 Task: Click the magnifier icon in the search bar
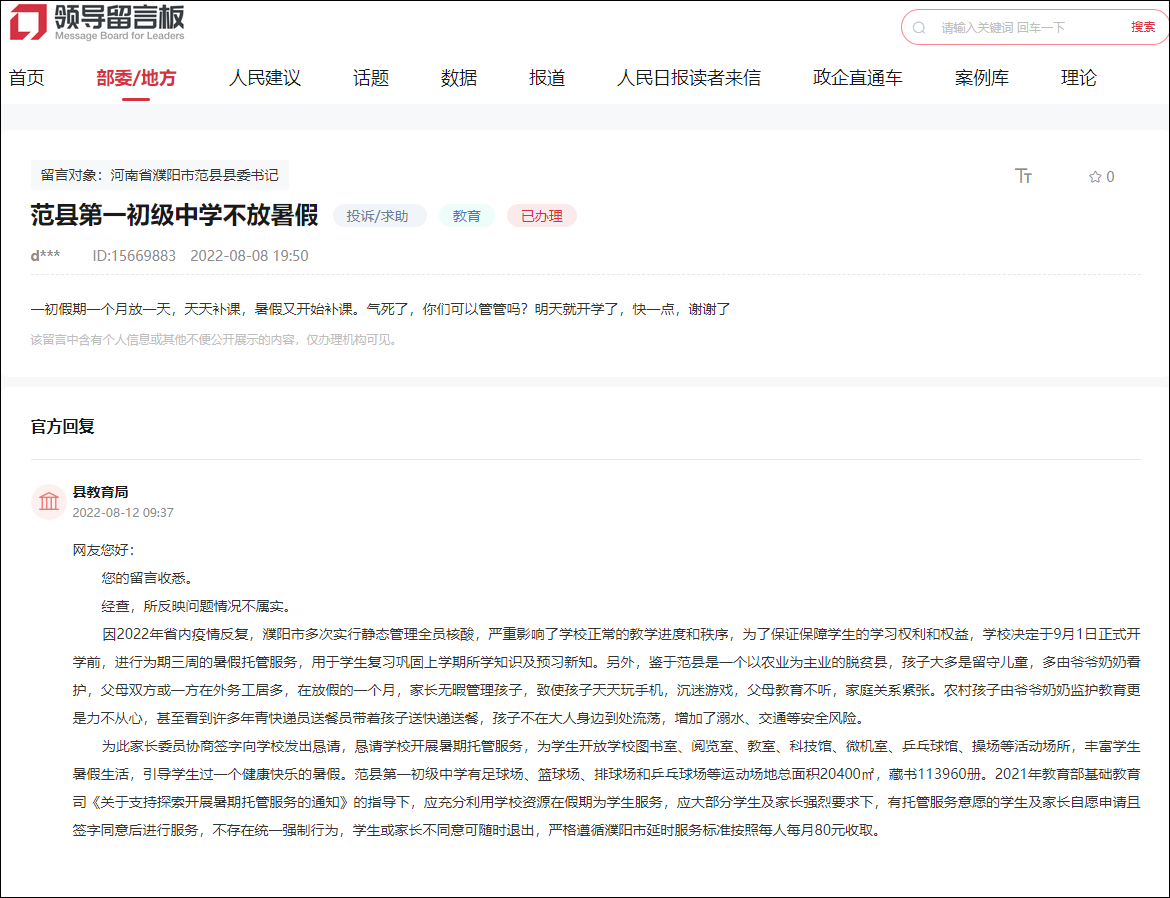(x=918, y=27)
